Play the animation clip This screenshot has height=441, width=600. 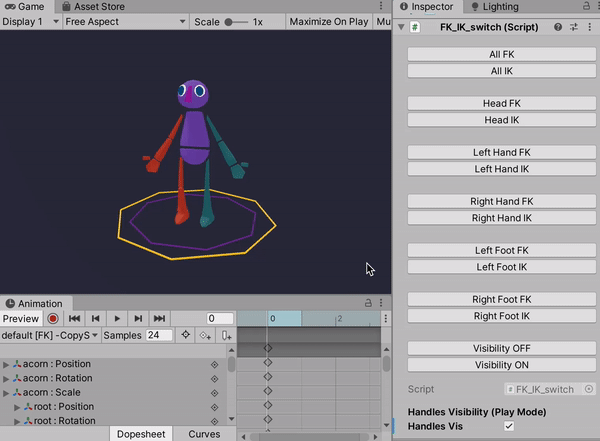pyautogui.click(x=117, y=319)
